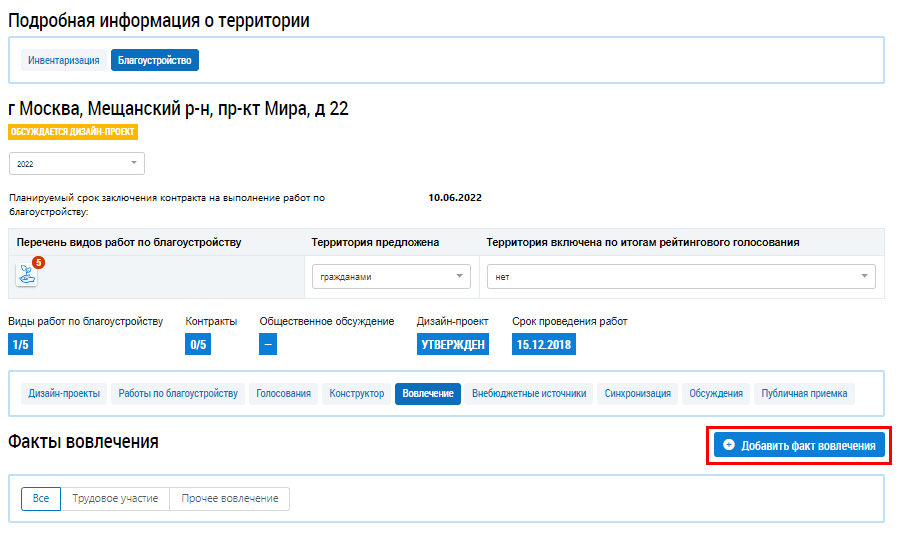
Task: Click the Добавить факт вовлечения button
Action: click(799, 445)
